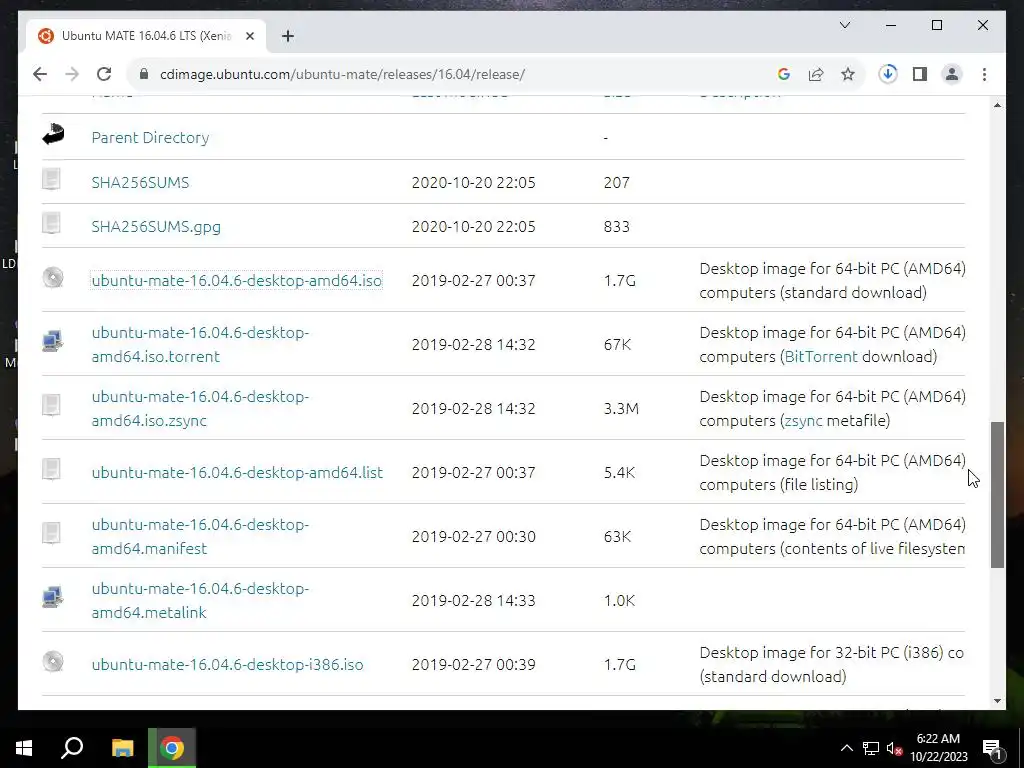Open the SHA256SUMS file link
The width and height of the screenshot is (1024, 768).
(x=140, y=182)
